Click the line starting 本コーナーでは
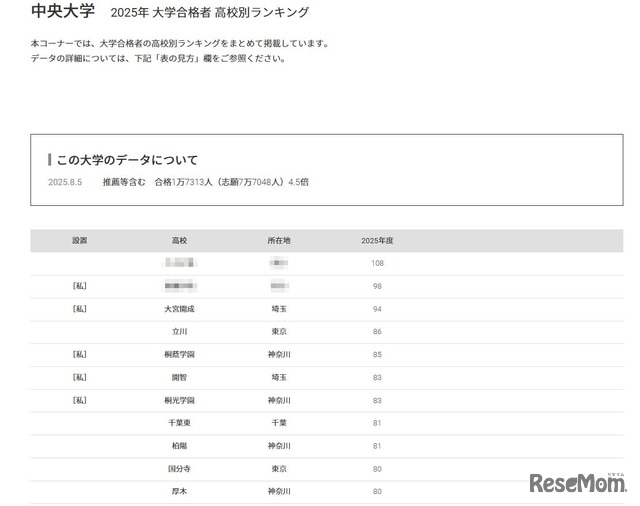 180,43
